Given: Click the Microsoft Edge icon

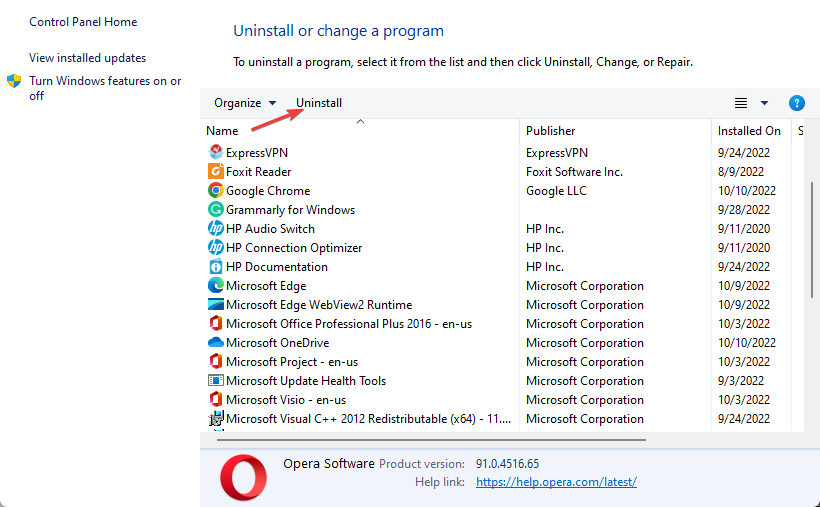Looking at the screenshot, I should coord(215,286).
